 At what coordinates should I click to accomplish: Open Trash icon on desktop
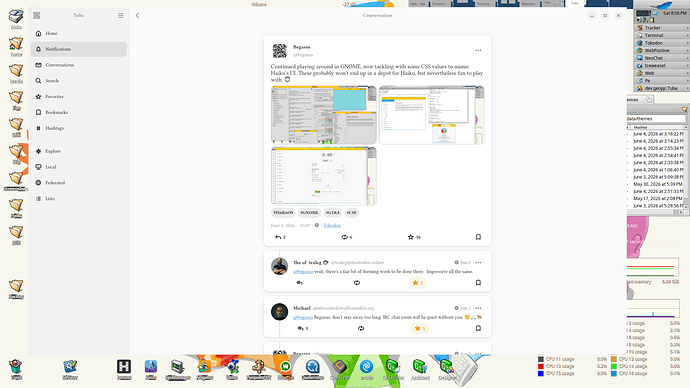click(16, 369)
